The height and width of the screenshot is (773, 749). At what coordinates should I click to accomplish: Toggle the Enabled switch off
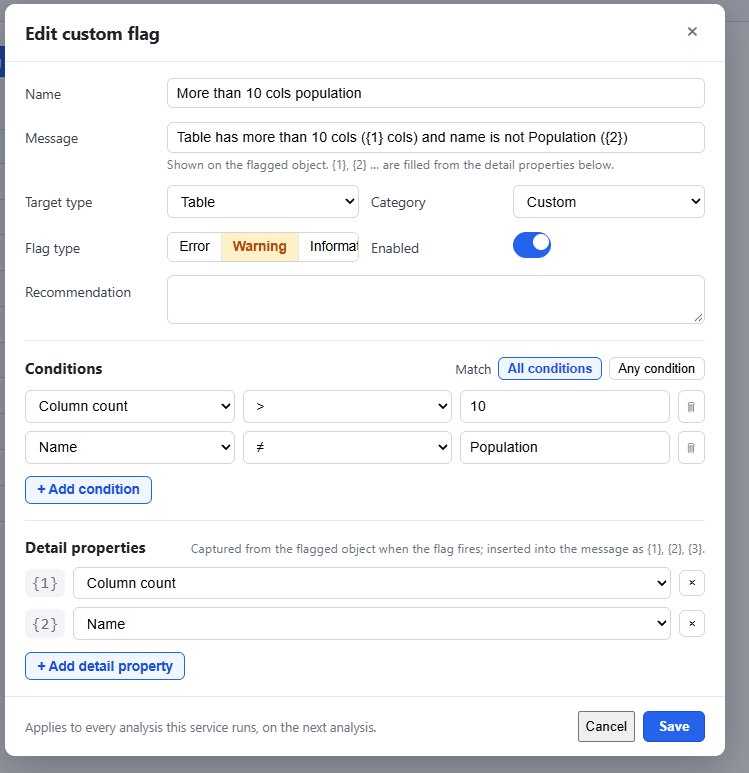(532, 245)
